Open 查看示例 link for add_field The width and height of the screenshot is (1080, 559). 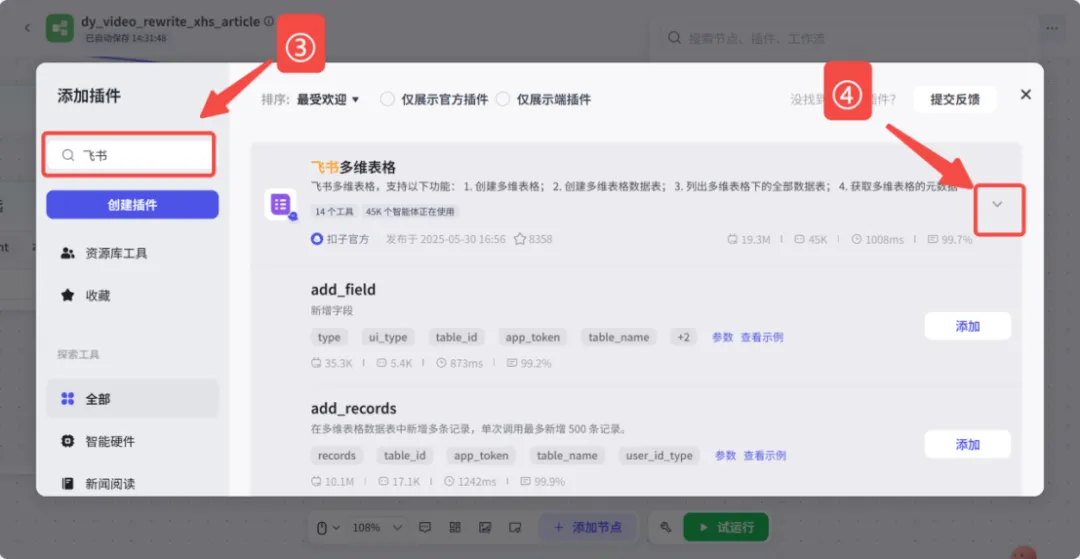pyautogui.click(x=762, y=337)
